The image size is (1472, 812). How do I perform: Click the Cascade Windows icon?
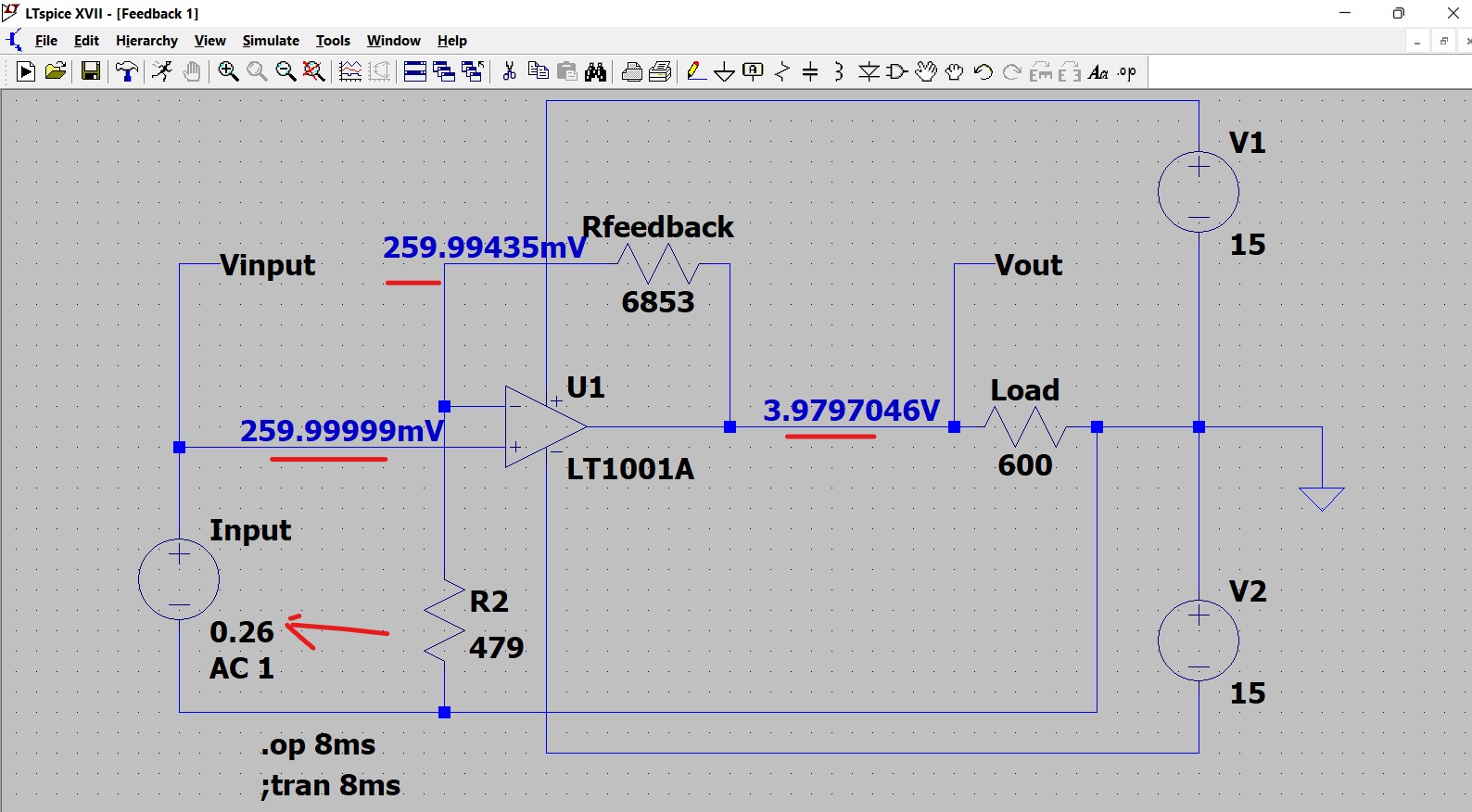point(444,72)
